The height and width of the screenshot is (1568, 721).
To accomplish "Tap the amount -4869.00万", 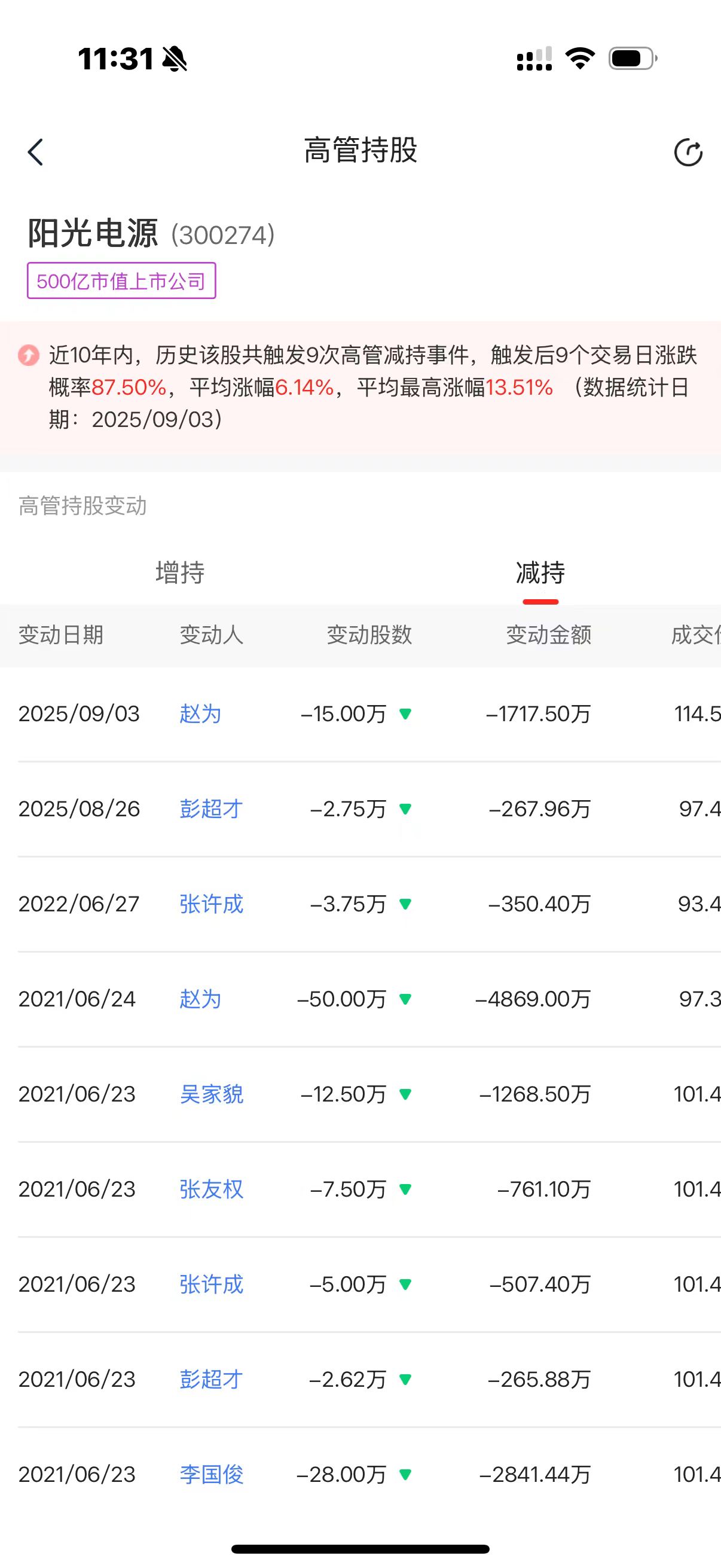I will [x=534, y=998].
